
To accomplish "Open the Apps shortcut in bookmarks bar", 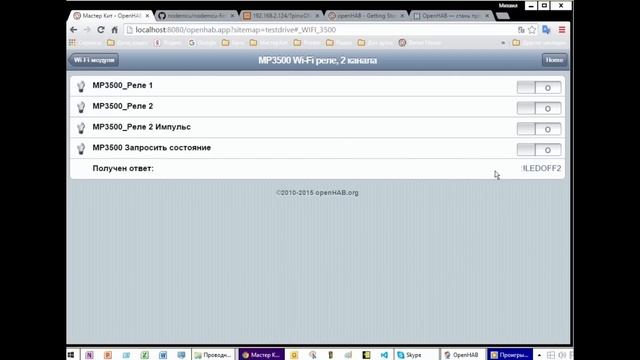I will point(72,42).
